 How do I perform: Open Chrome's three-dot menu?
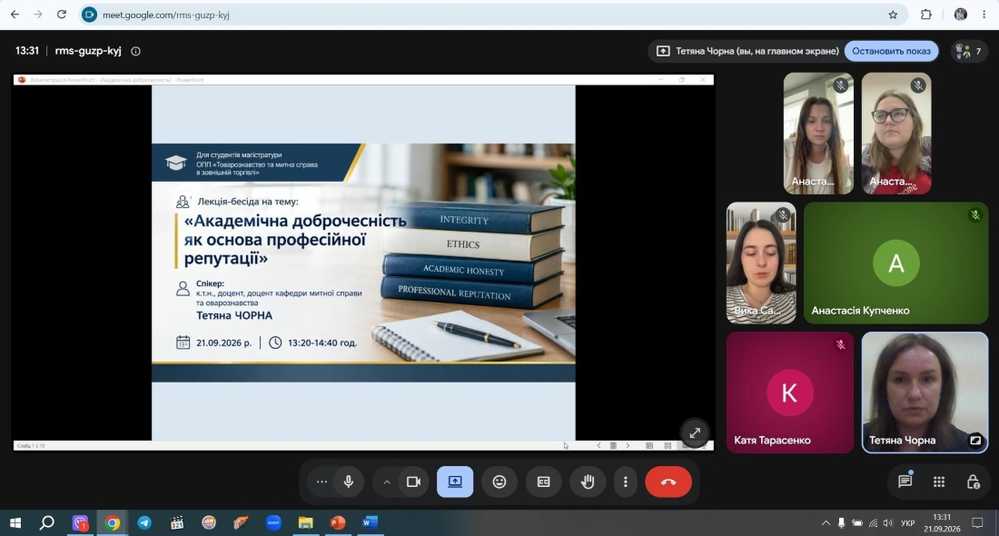(984, 15)
